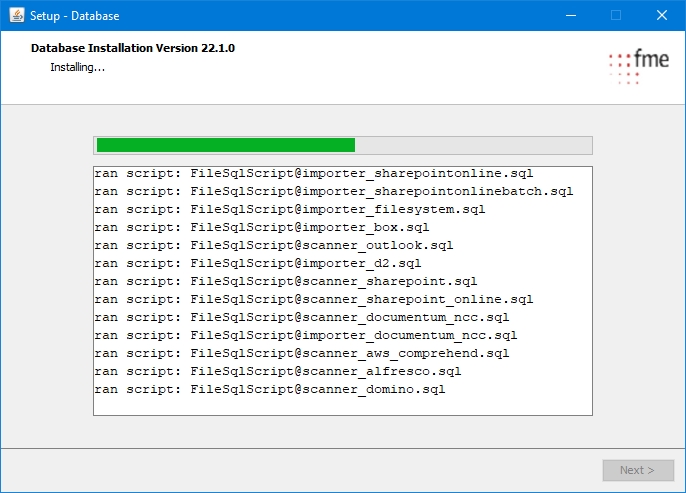Click the disabled Next > button
Image resolution: width=686 pixels, height=493 pixels.
pos(637,470)
